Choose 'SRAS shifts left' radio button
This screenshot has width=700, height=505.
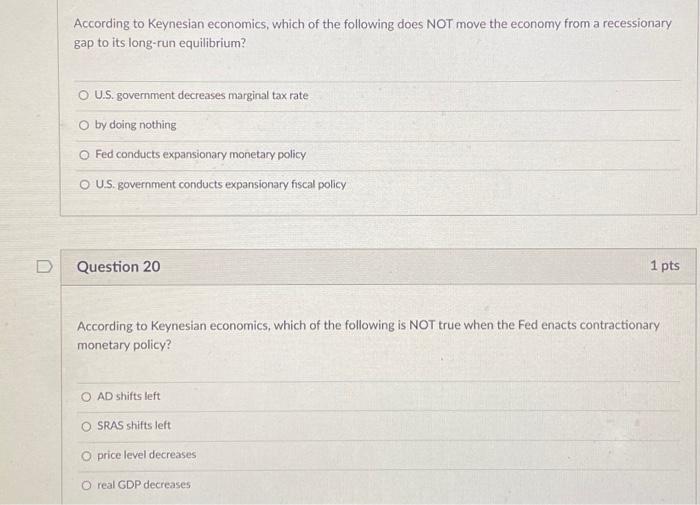tap(86, 426)
